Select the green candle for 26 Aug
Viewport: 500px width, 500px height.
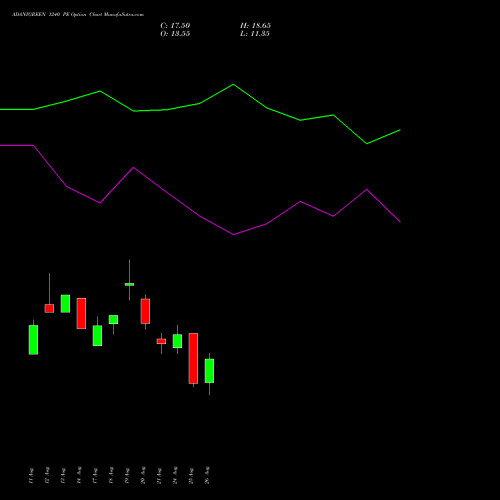(209, 371)
